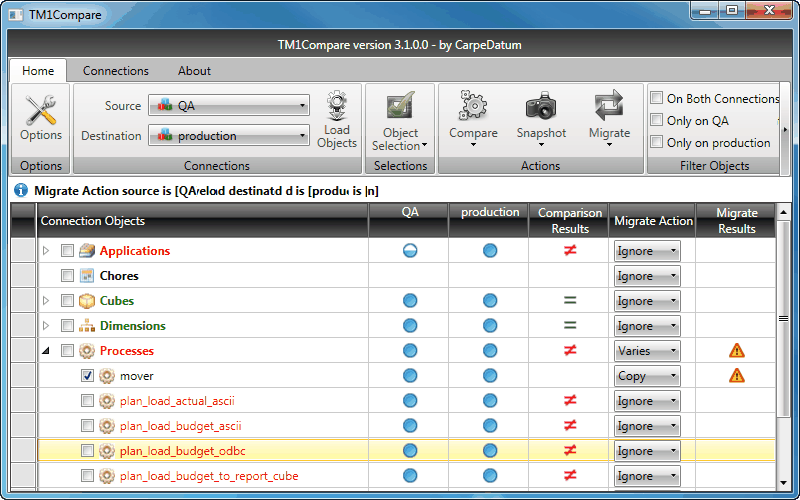Switch to the Connections tab

coord(116,71)
